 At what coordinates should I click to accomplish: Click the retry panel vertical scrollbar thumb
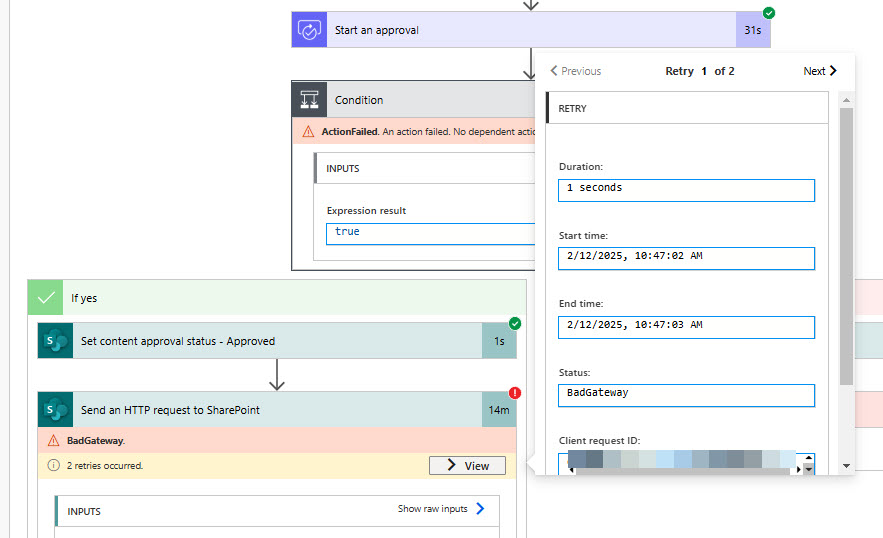point(846,246)
